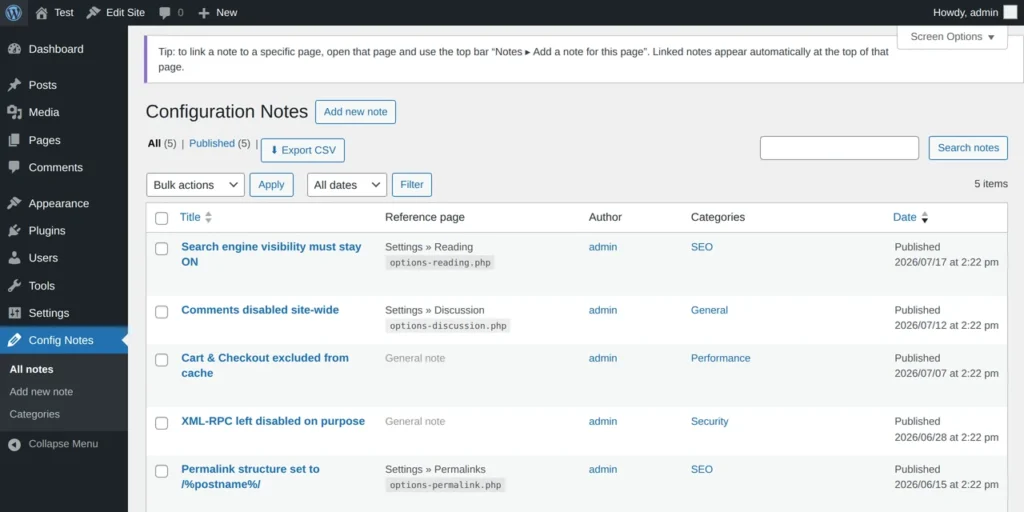Image resolution: width=1024 pixels, height=512 pixels.
Task: Switch to the Published notes filter
Action: [x=212, y=144]
